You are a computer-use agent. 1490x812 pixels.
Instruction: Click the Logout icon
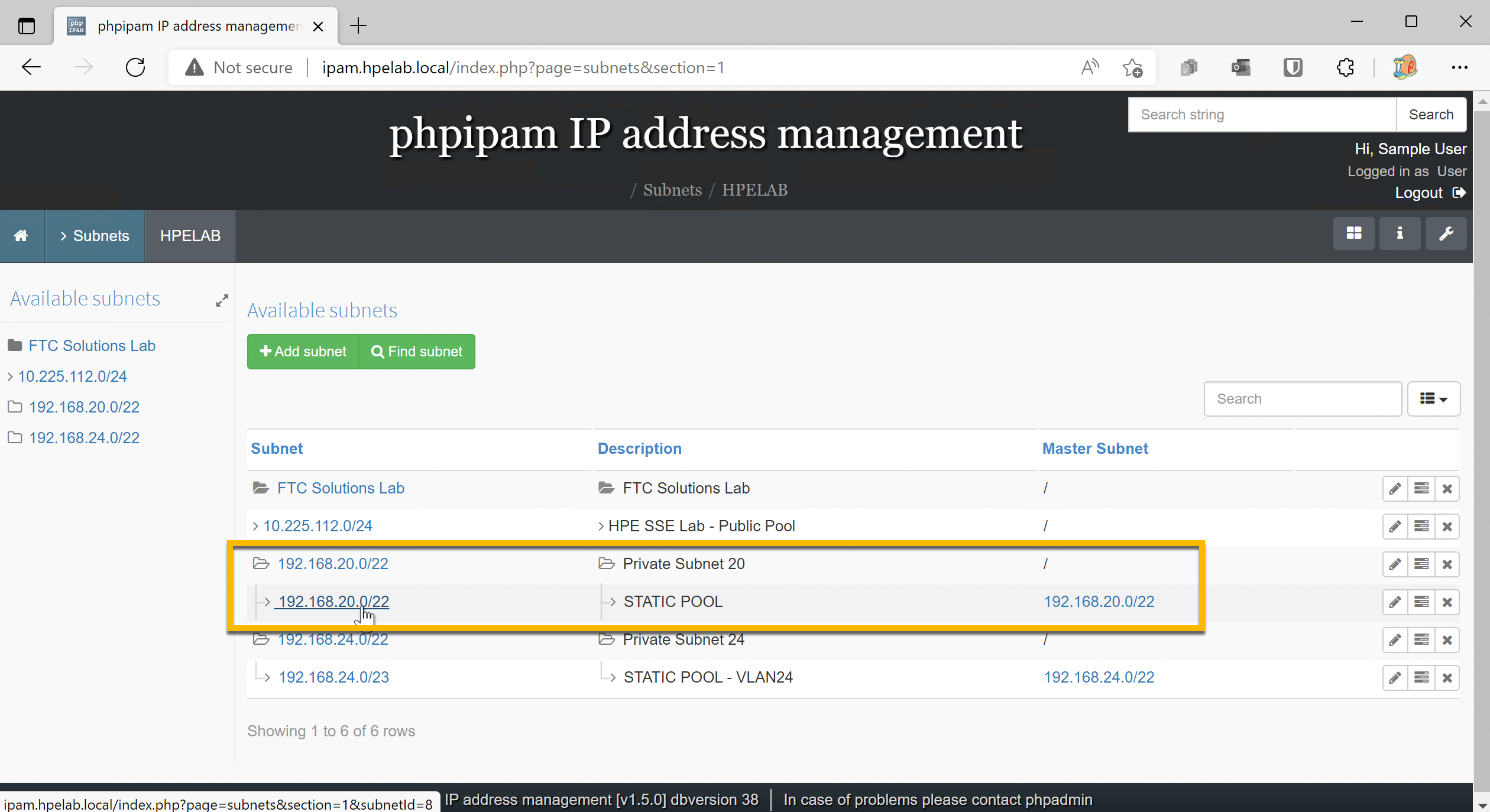point(1459,193)
